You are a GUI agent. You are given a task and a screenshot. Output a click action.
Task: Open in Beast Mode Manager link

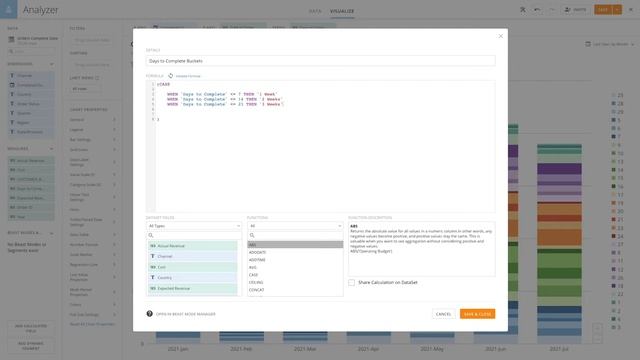point(186,314)
